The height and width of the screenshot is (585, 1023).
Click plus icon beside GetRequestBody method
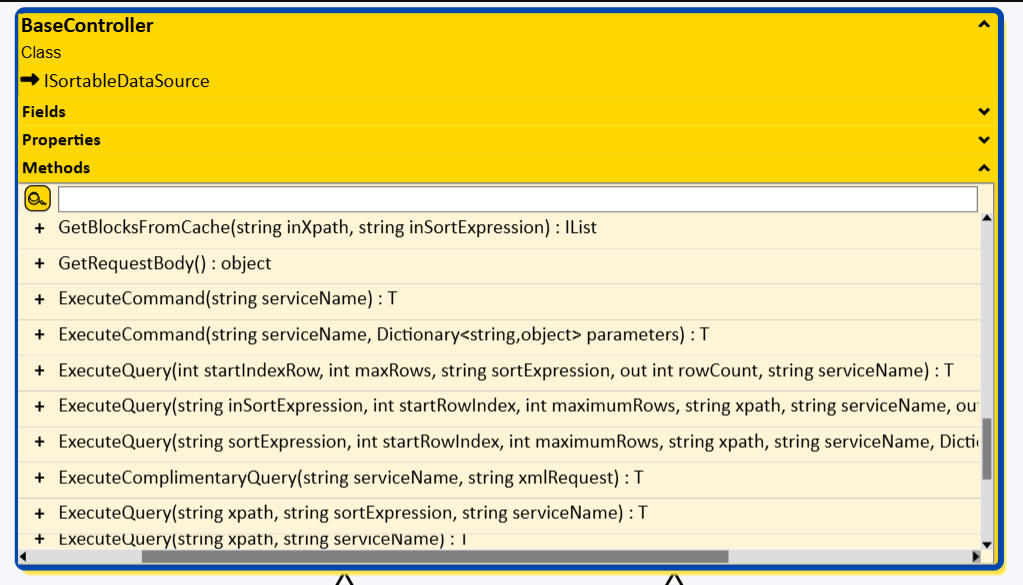tap(40, 264)
